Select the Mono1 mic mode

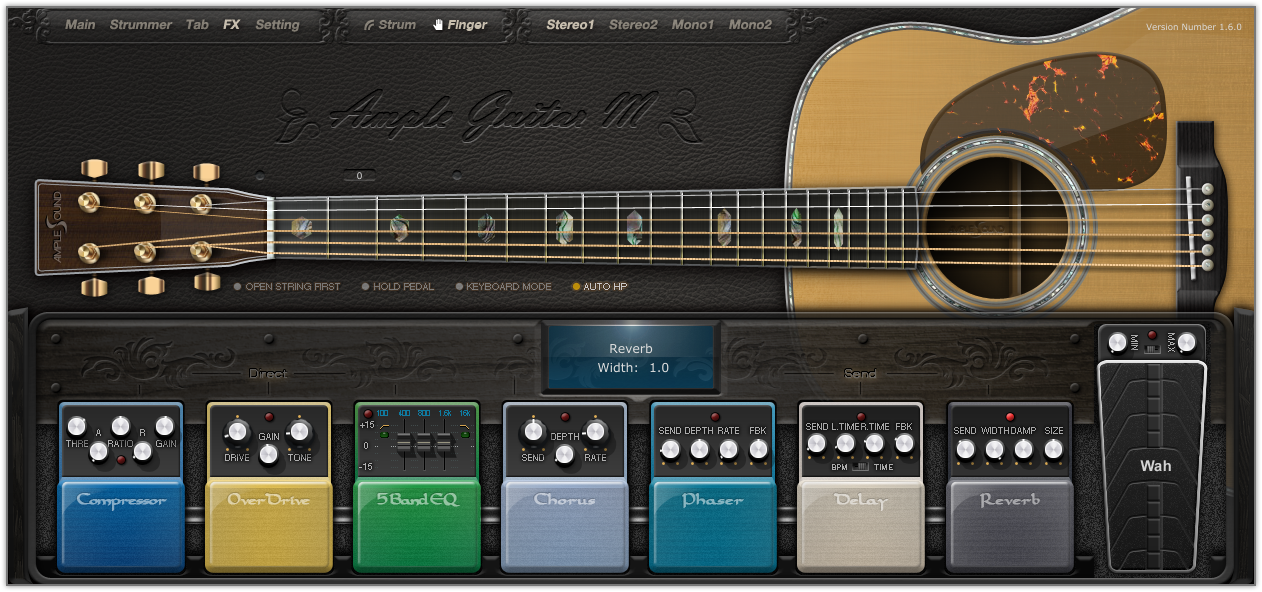693,25
